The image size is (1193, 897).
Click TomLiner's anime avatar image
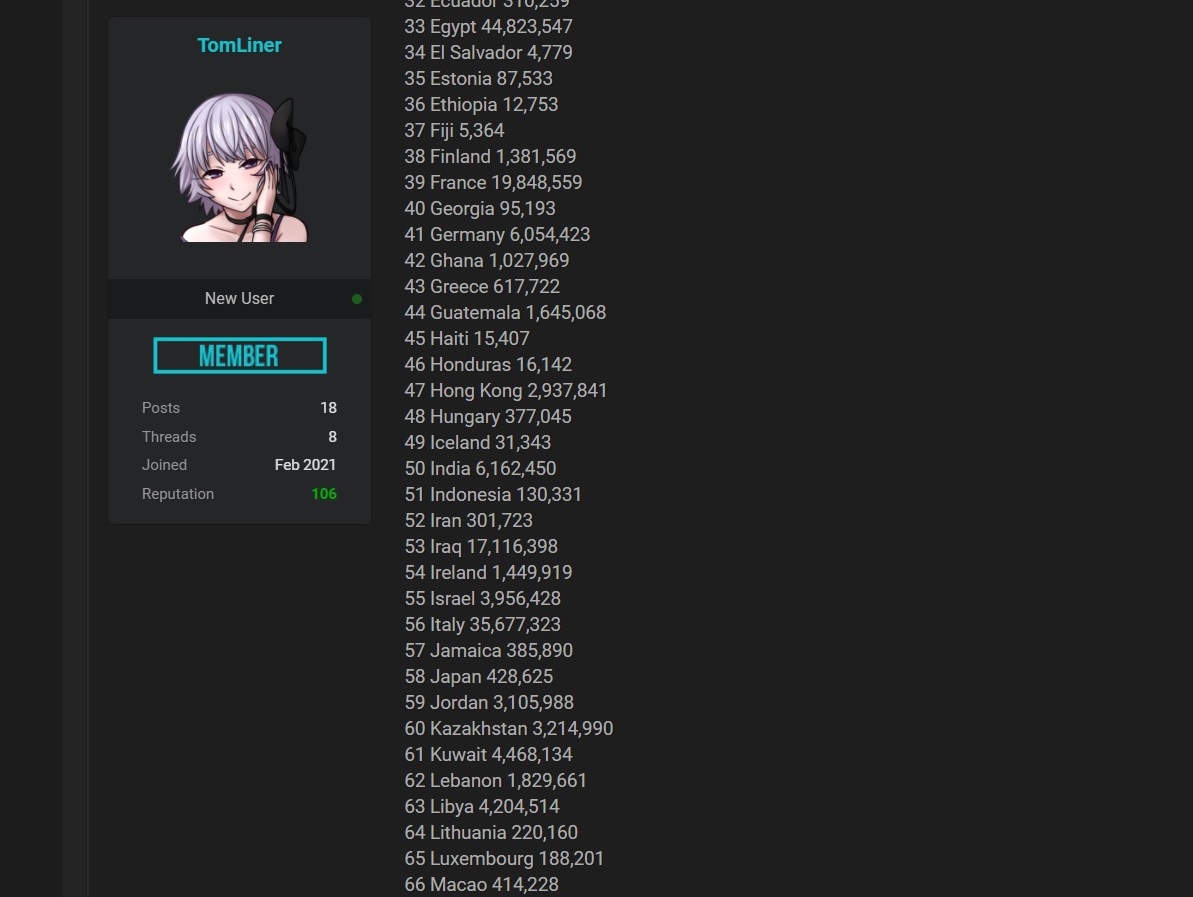[x=239, y=168]
